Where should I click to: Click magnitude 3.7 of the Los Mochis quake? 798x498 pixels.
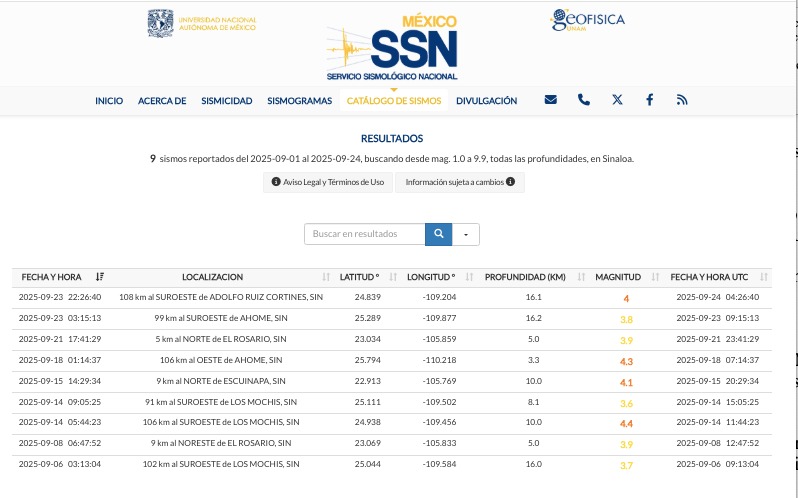point(626,465)
